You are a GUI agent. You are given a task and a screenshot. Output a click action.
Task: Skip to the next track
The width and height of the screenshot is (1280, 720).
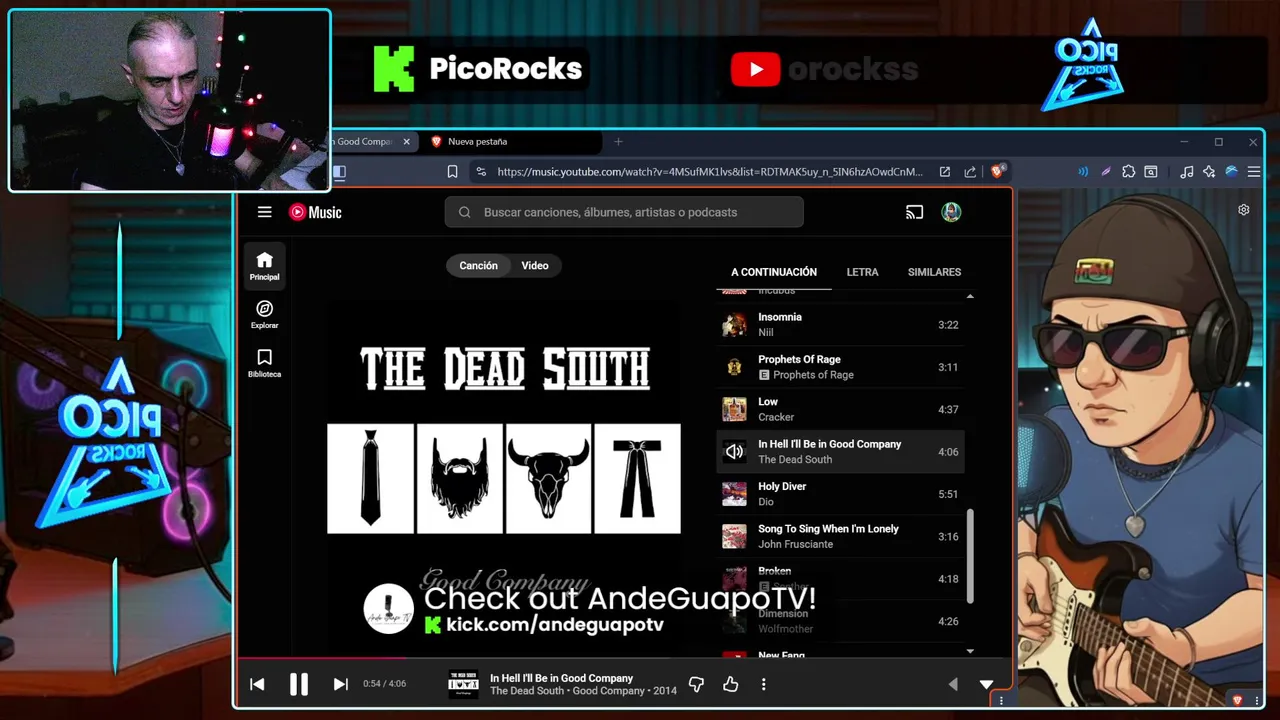(x=340, y=684)
